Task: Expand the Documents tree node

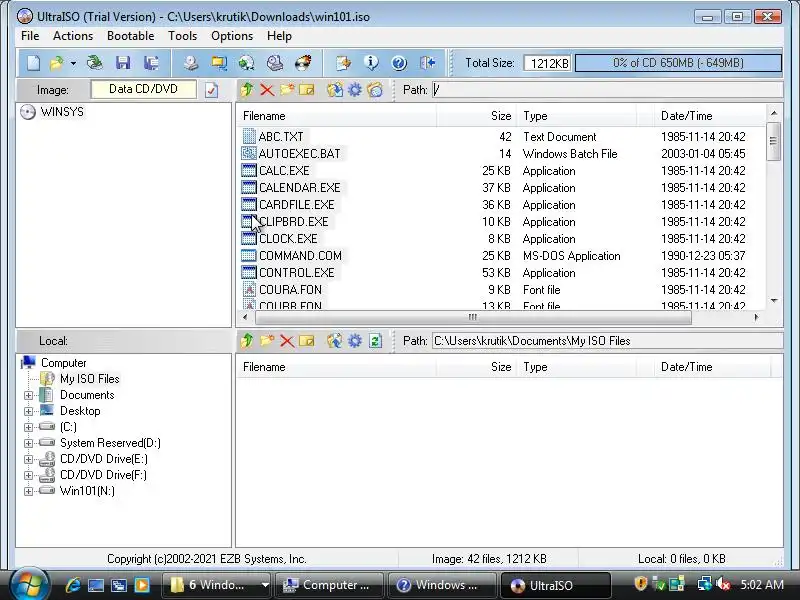Action: tap(29, 395)
